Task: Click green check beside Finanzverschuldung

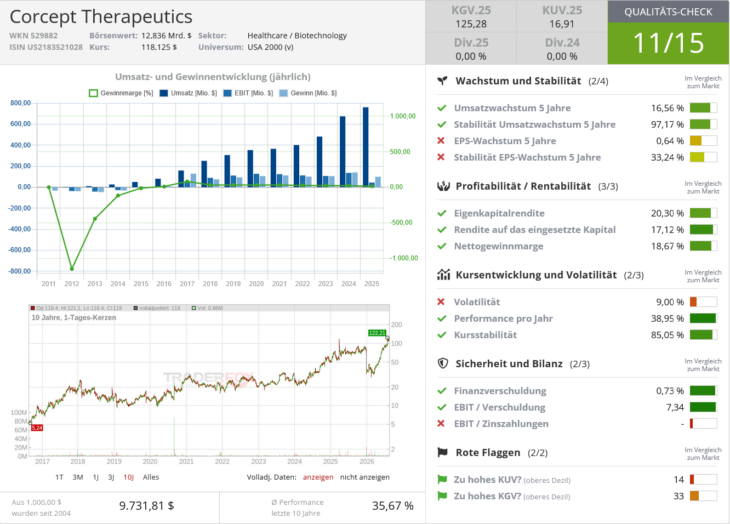Action: (442, 391)
